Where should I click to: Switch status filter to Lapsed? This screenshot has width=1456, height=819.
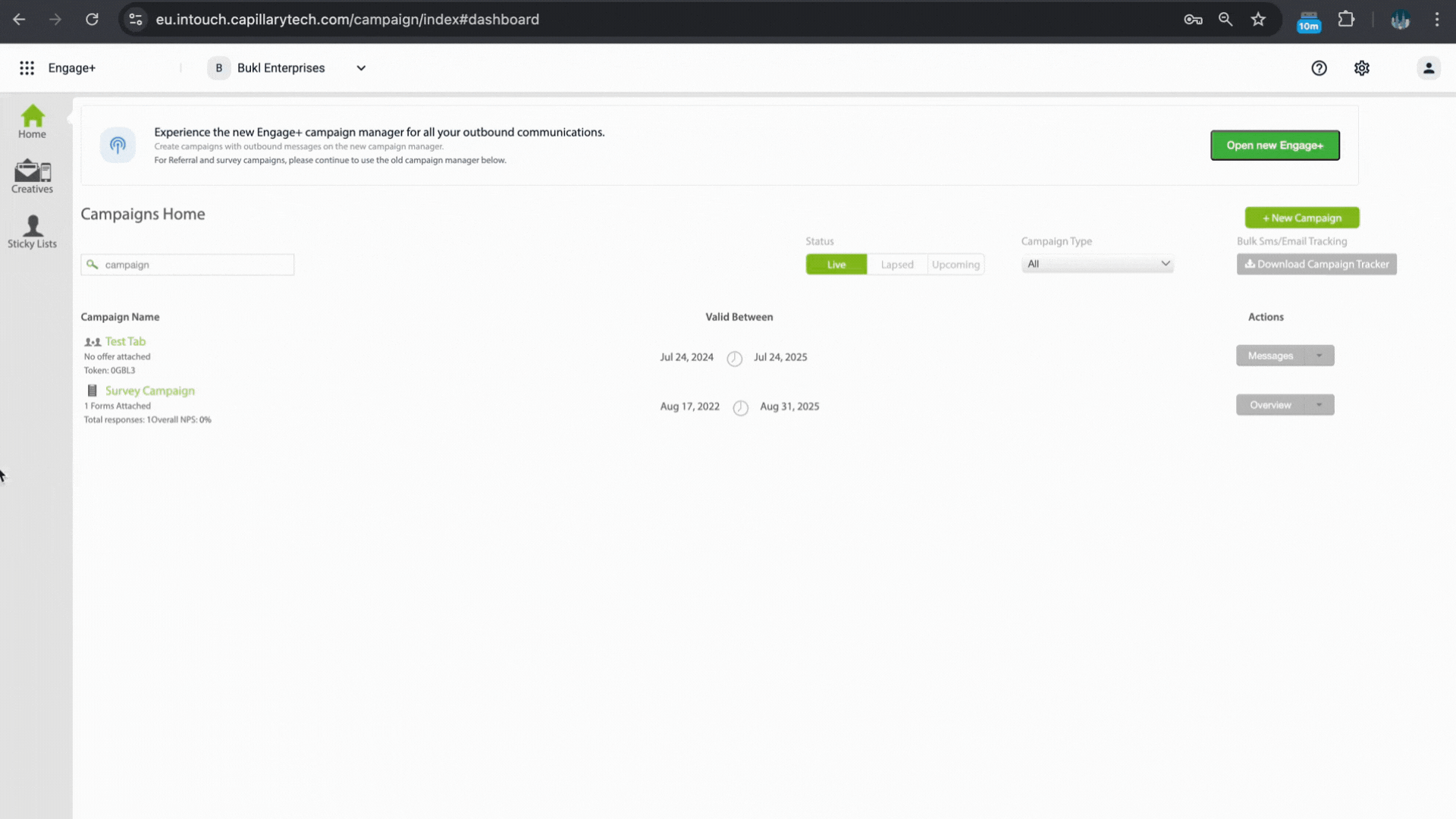[x=896, y=265]
